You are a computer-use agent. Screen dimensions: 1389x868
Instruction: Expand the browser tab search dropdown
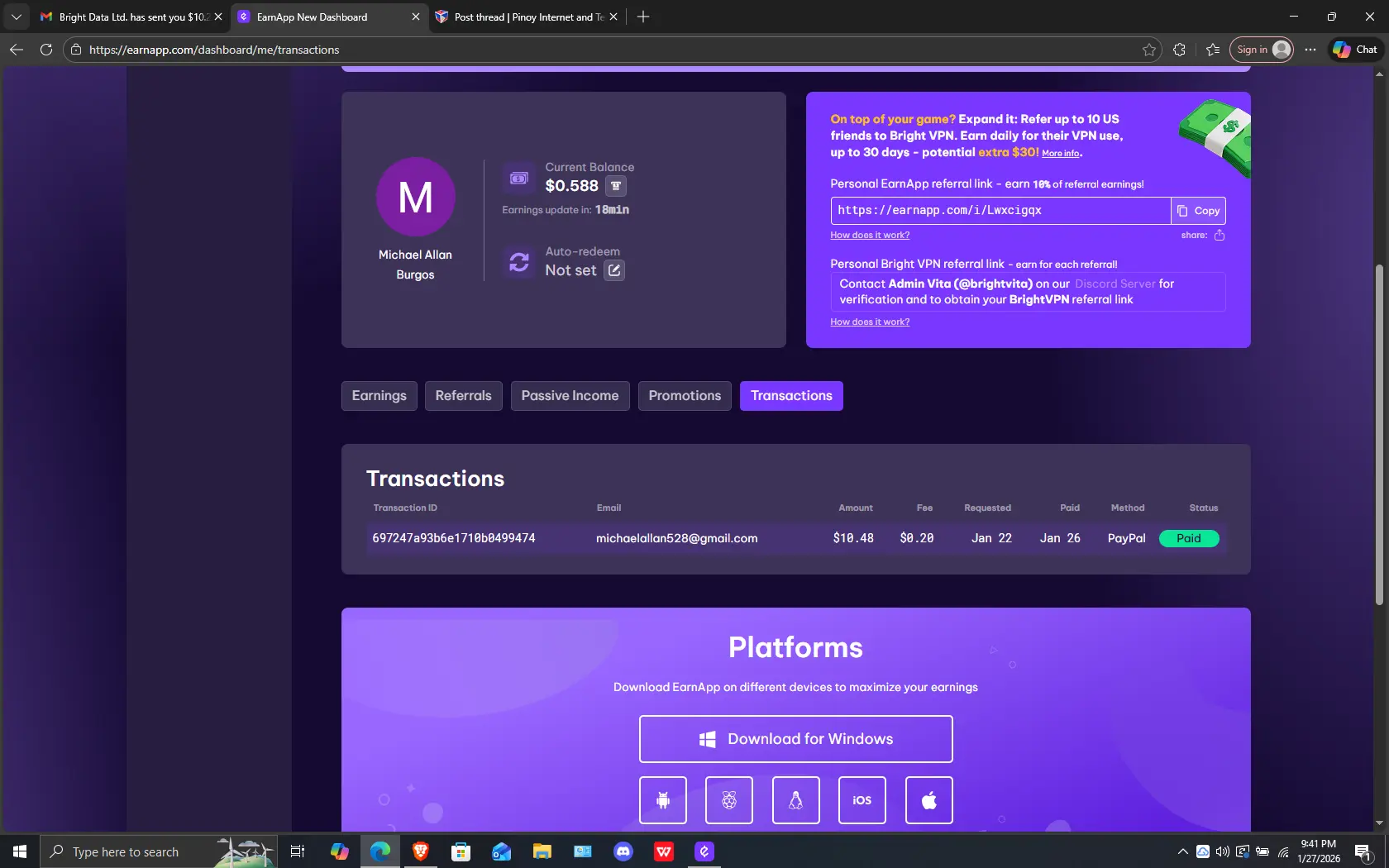tap(16, 17)
